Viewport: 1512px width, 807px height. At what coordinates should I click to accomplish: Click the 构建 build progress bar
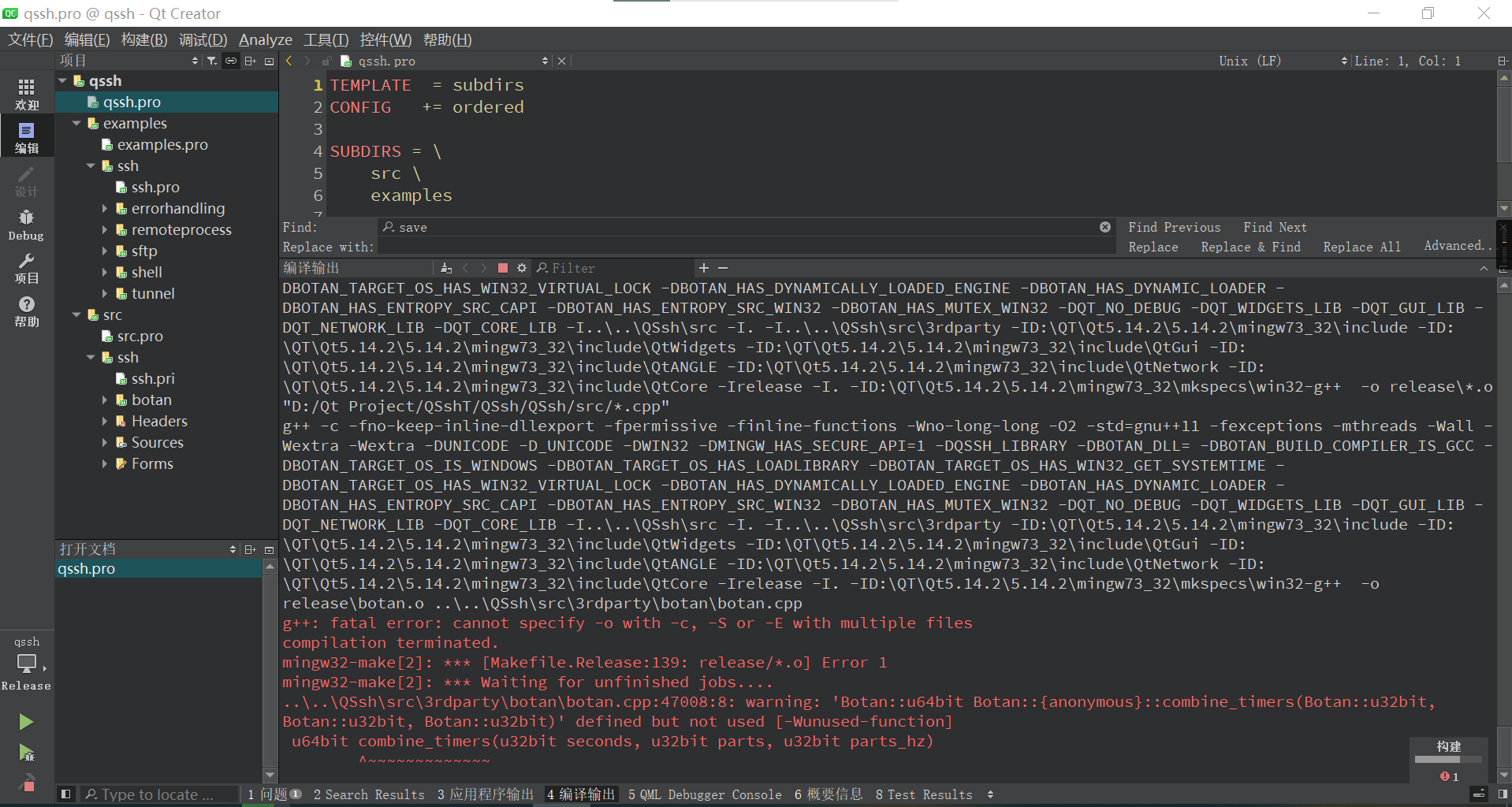[1448, 760]
